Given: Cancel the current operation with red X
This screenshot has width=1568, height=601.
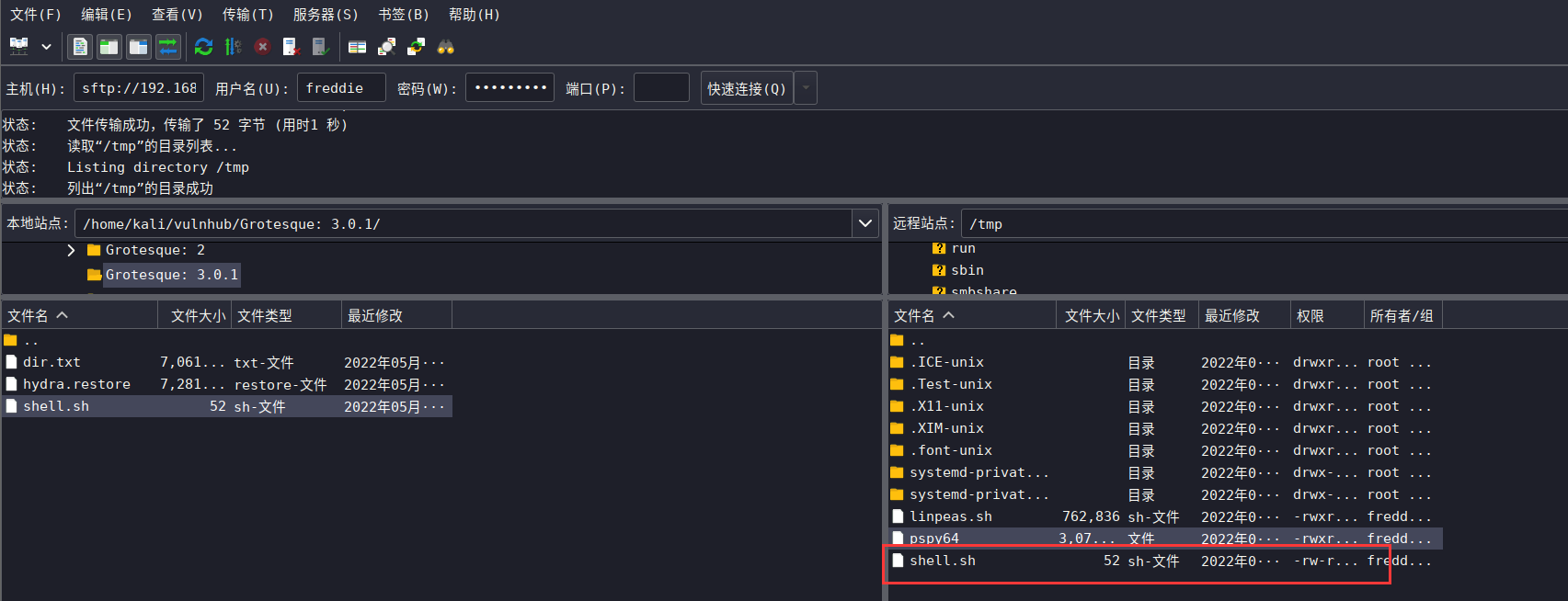Looking at the screenshot, I should 263,46.
